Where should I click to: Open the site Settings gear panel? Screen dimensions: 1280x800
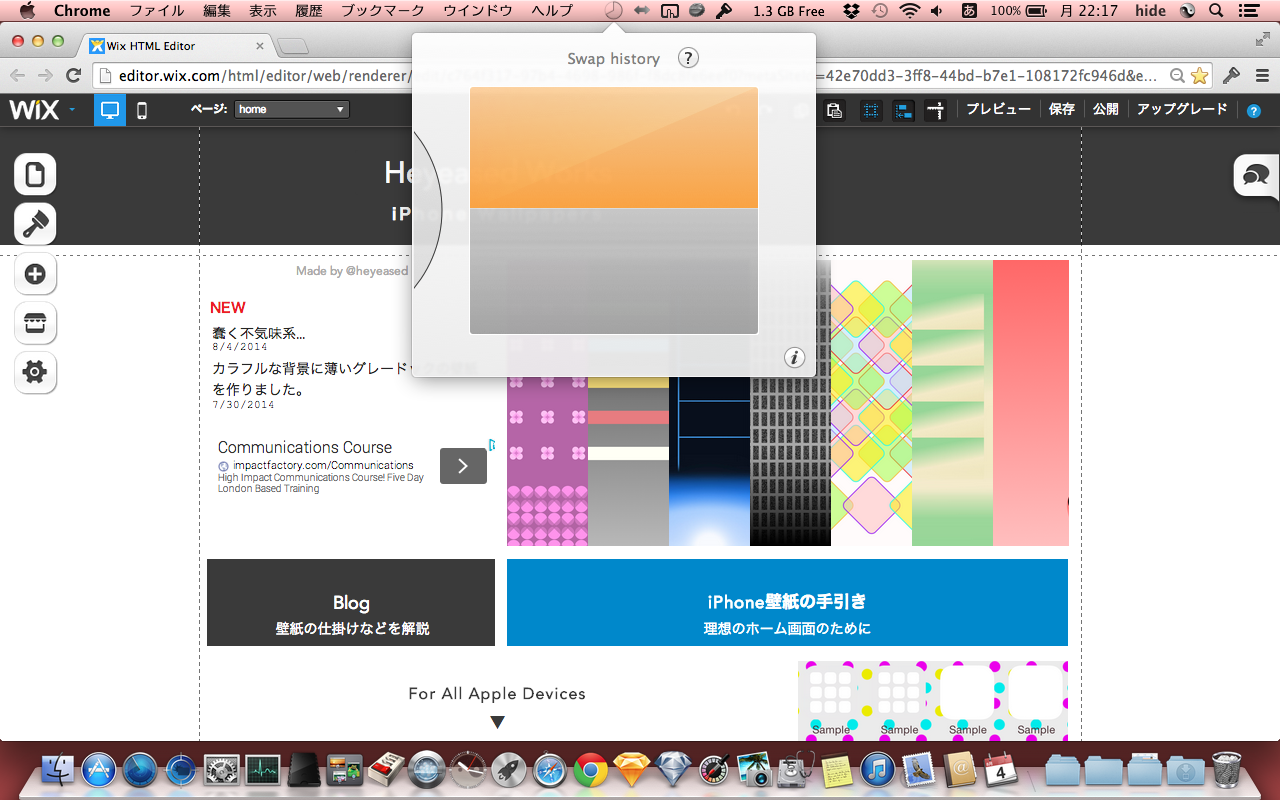(x=35, y=372)
